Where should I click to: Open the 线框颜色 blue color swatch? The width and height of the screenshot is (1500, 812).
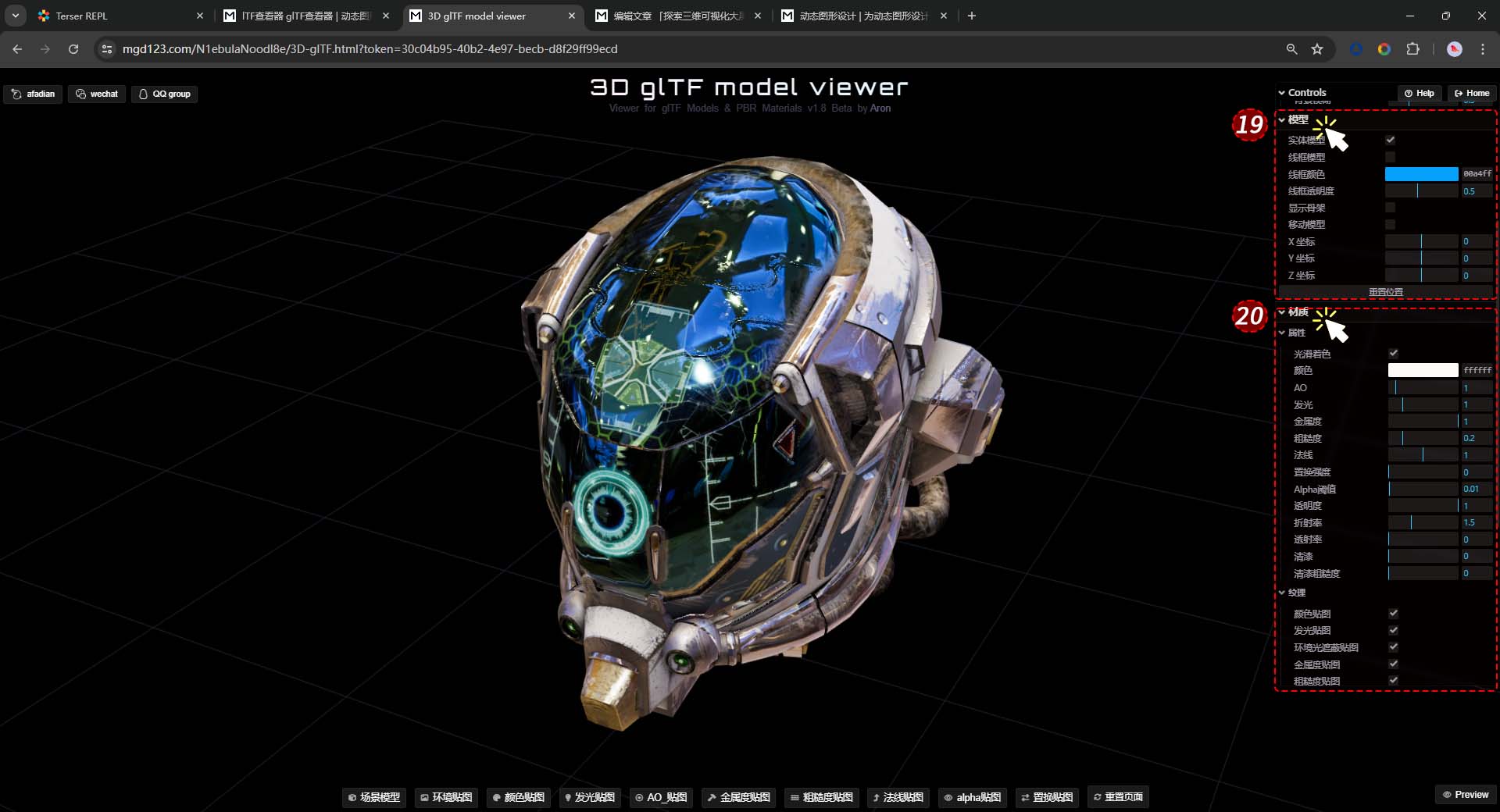1421,174
